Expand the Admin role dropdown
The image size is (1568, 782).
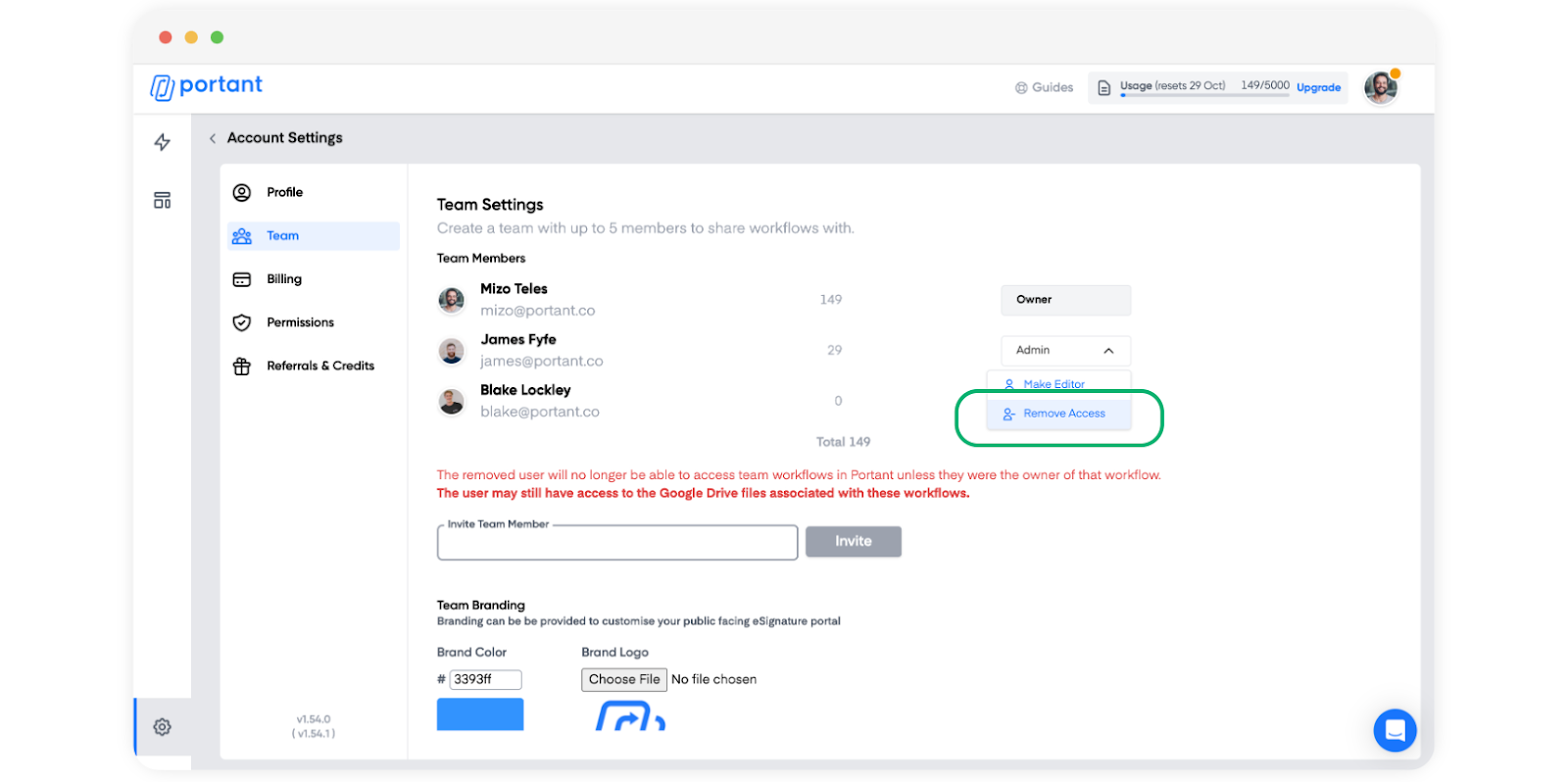pos(1065,351)
